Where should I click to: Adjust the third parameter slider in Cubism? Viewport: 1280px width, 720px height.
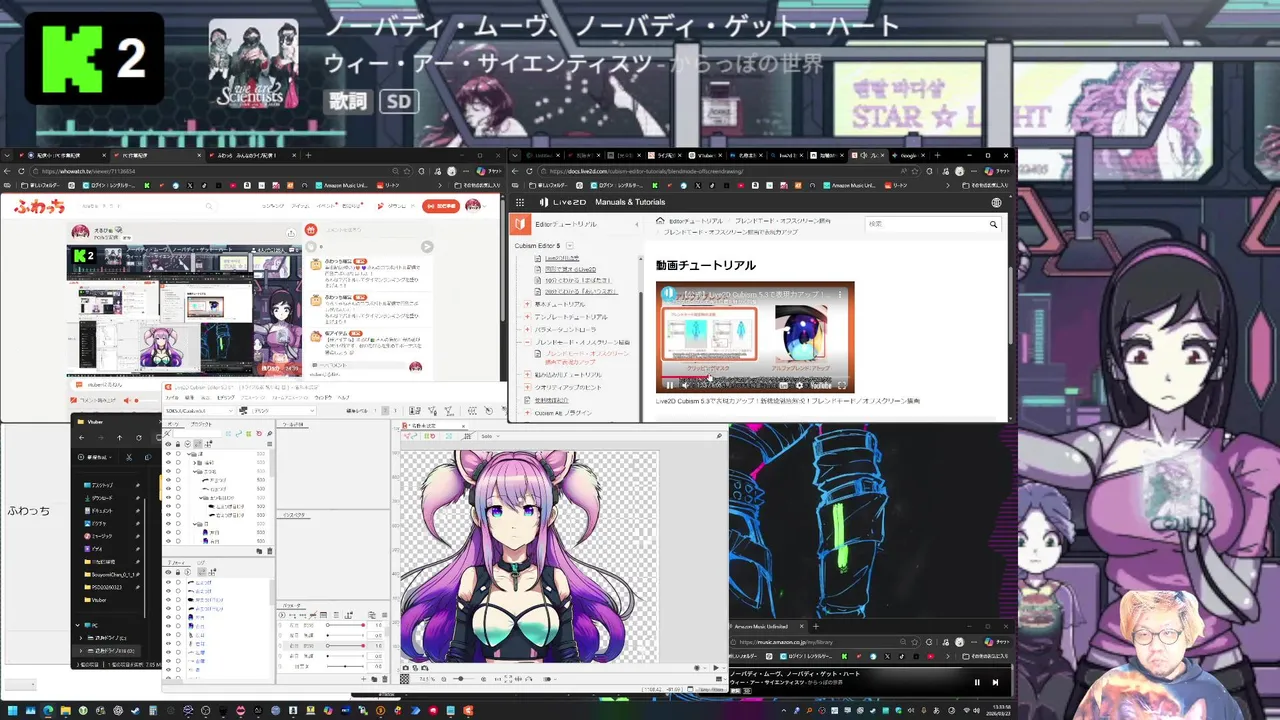coord(345,645)
